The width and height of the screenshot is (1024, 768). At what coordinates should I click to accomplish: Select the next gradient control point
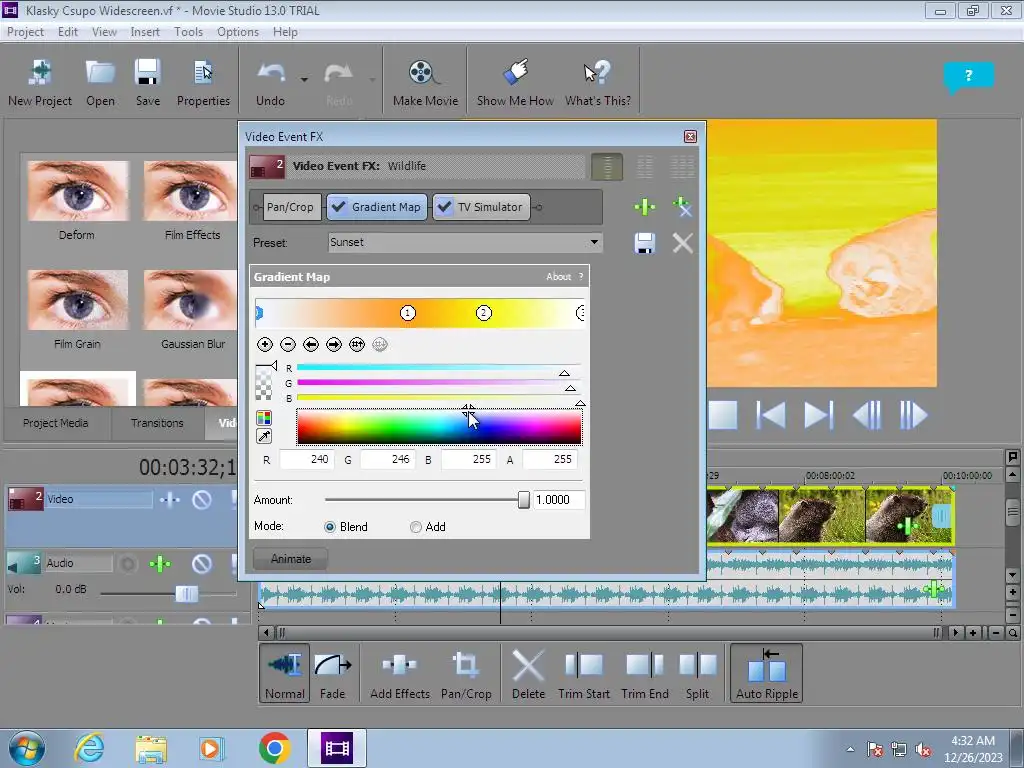[334, 344]
